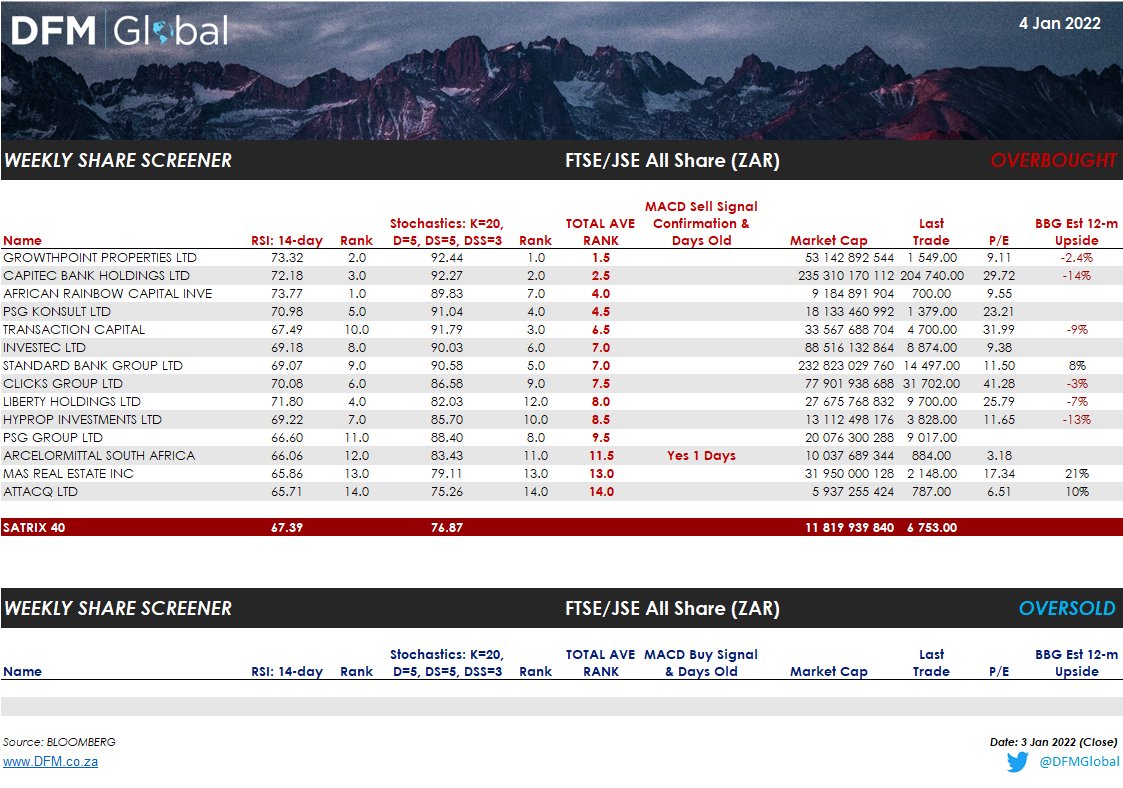Click oversold 'MACD Buy Signal' column header
1123x788 pixels.
point(700,663)
